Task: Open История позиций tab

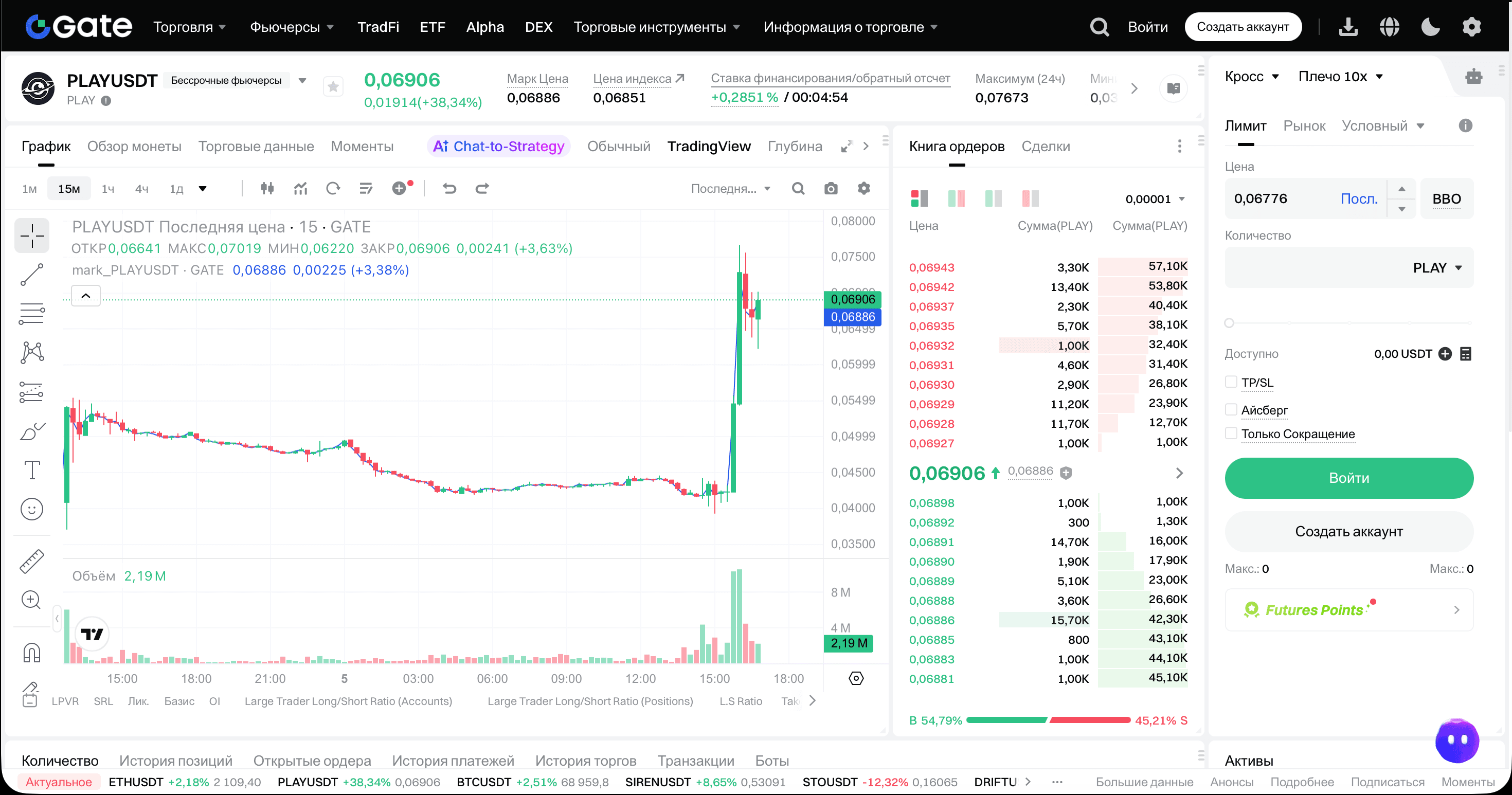Action: click(x=175, y=761)
